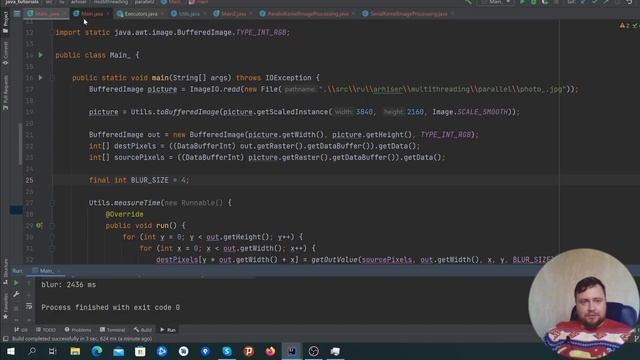The height and width of the screenshot is (360, 640).
Task: Click the Debug bug icon in top toolbar
Action: tap(533, 2)
